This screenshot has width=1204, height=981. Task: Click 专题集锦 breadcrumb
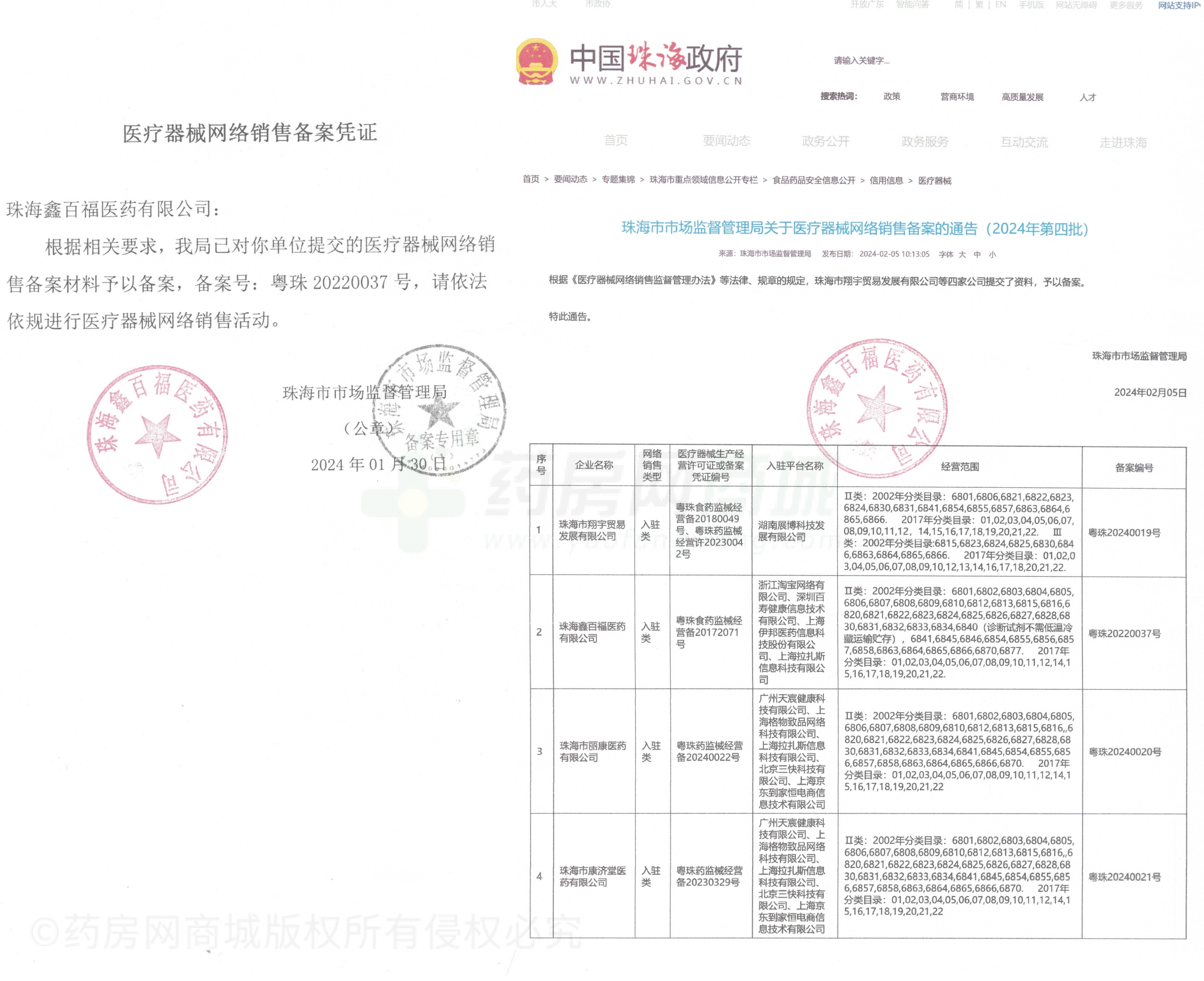[x=618, y=180]
